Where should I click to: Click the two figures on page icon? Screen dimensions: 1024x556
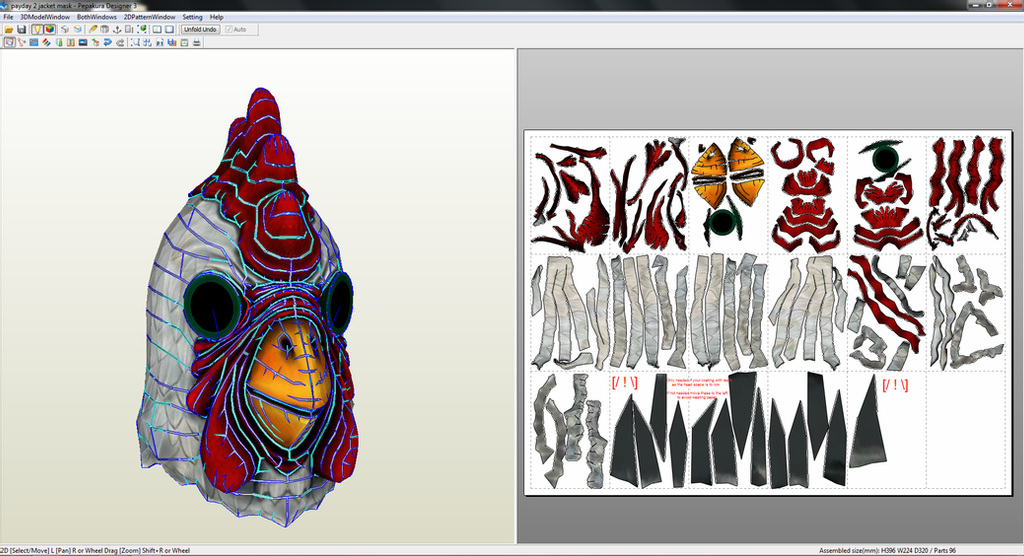tap(159, 42)
